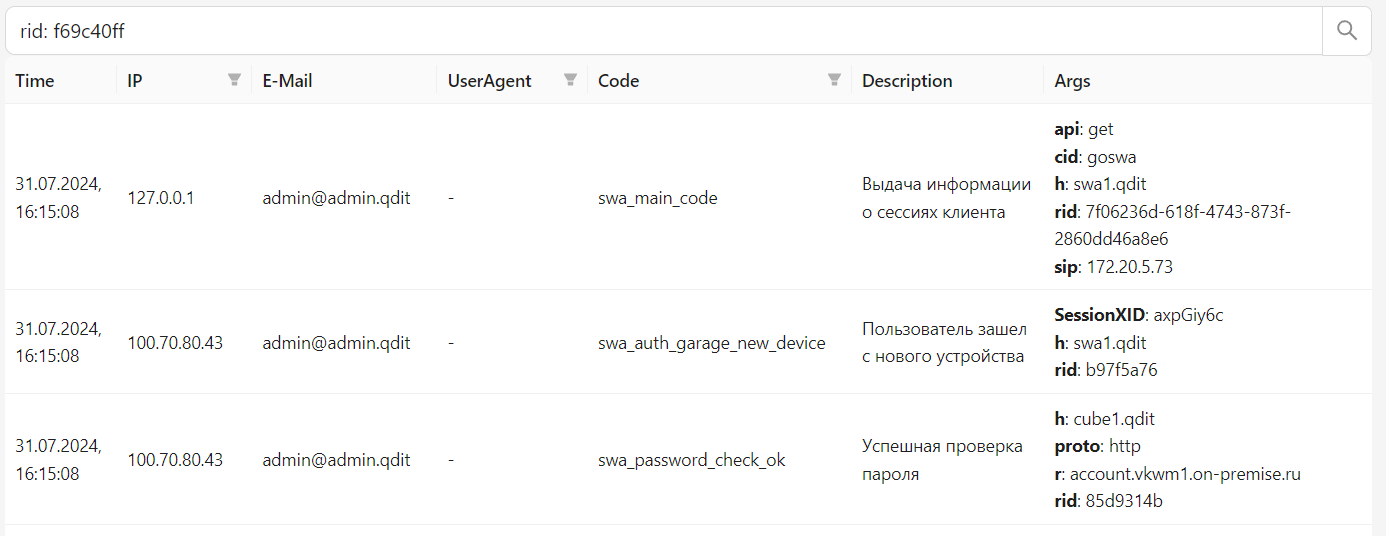Click the magnifying glass search button
The height and width of the screenshot is (536, 1386).
click(x=1347, y=31)
